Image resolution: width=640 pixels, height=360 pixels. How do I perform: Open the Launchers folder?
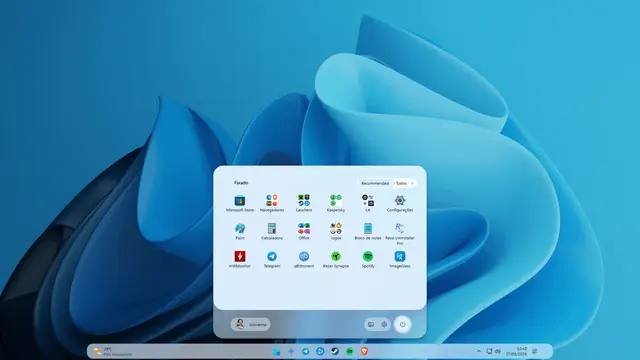[x=304, y=203]
